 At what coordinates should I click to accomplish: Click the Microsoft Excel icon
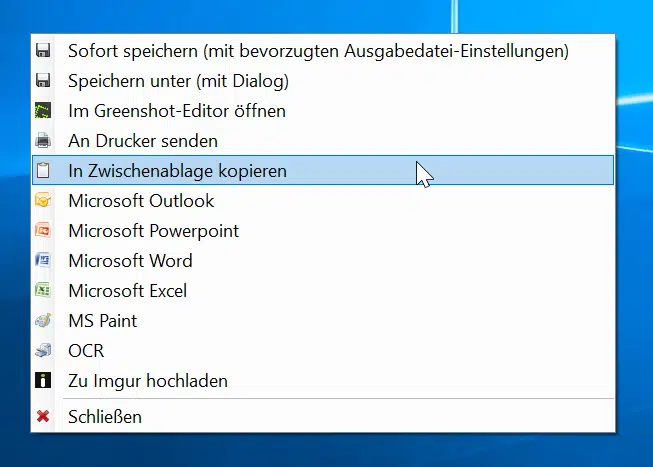43,291
